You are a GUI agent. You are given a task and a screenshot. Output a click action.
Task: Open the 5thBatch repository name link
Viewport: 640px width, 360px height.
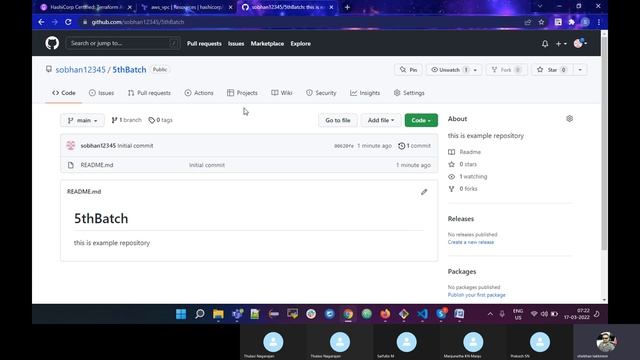129,70
